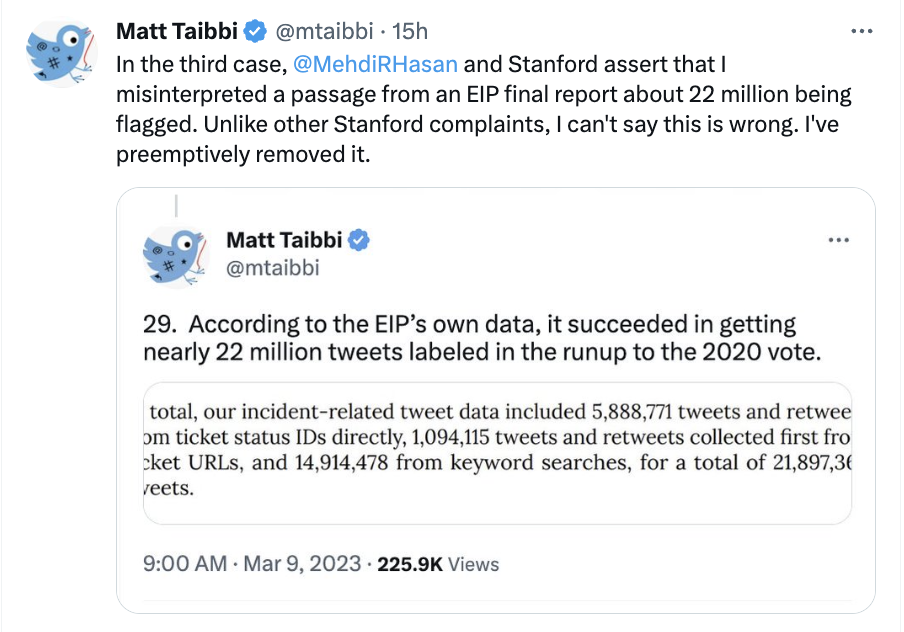
Task: Click the verified badge in the quoted tweet
Action: (x=359, y=240)
